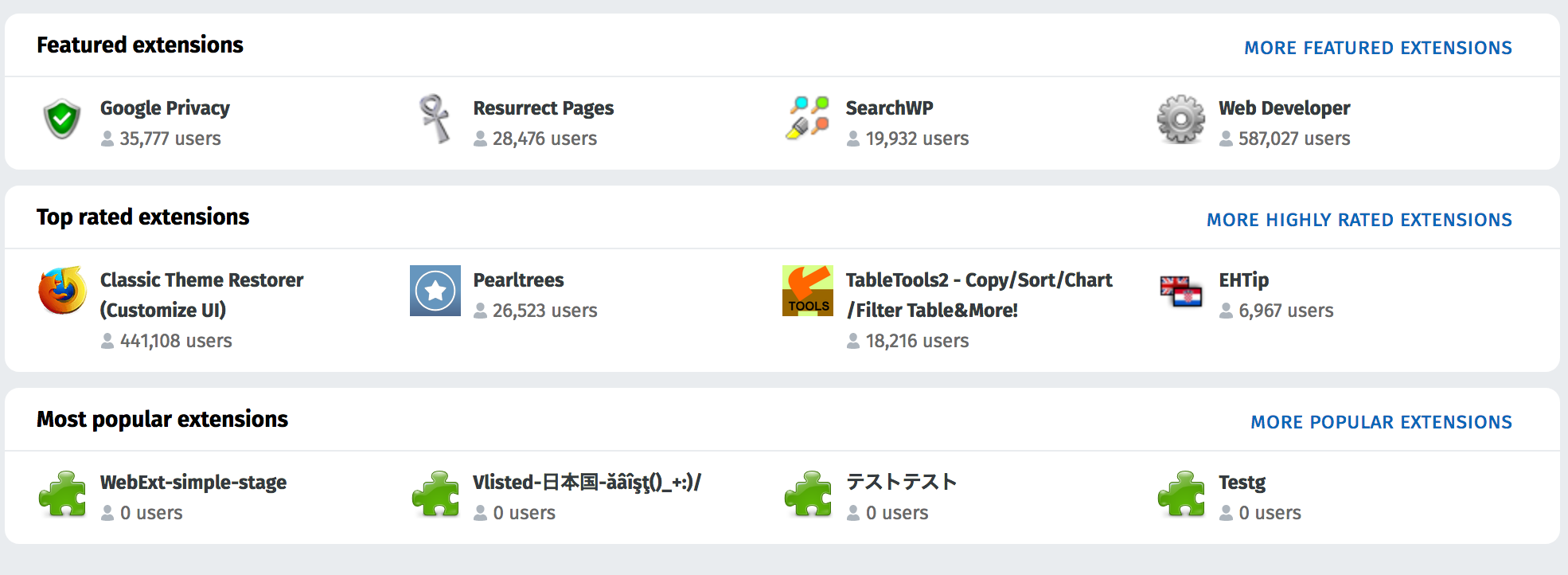Open More Featured Extensions link
Viewport: 1568px width, 575px height.
click(x=1378, y=48)
